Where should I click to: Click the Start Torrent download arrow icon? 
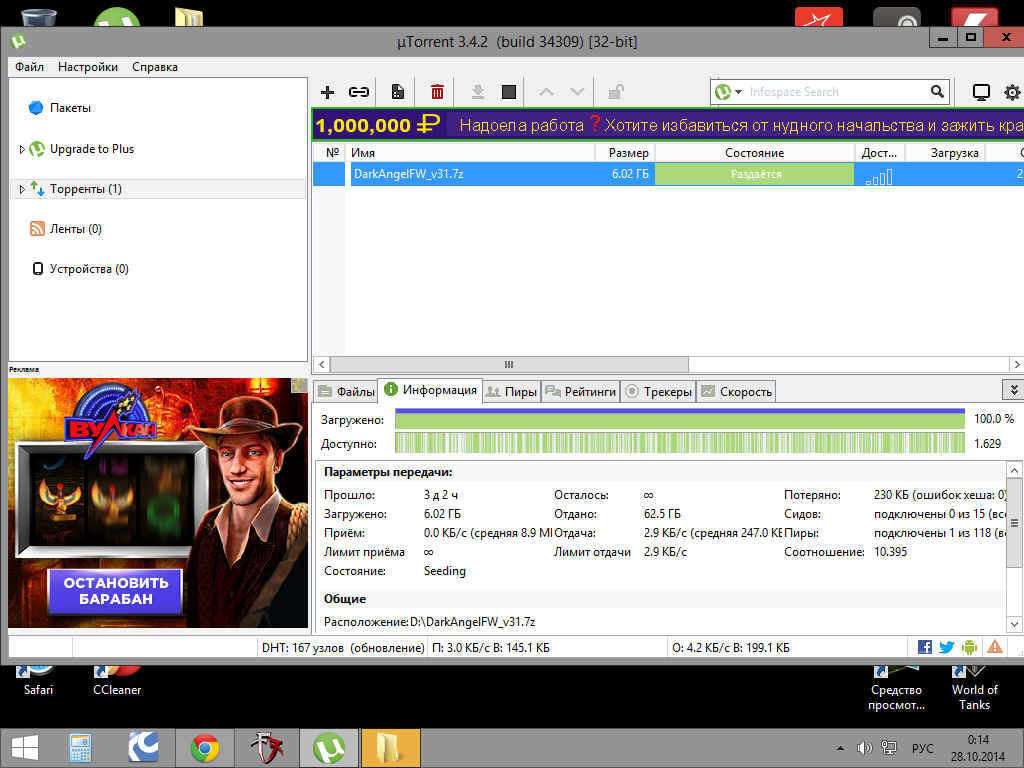click(477, 92)
